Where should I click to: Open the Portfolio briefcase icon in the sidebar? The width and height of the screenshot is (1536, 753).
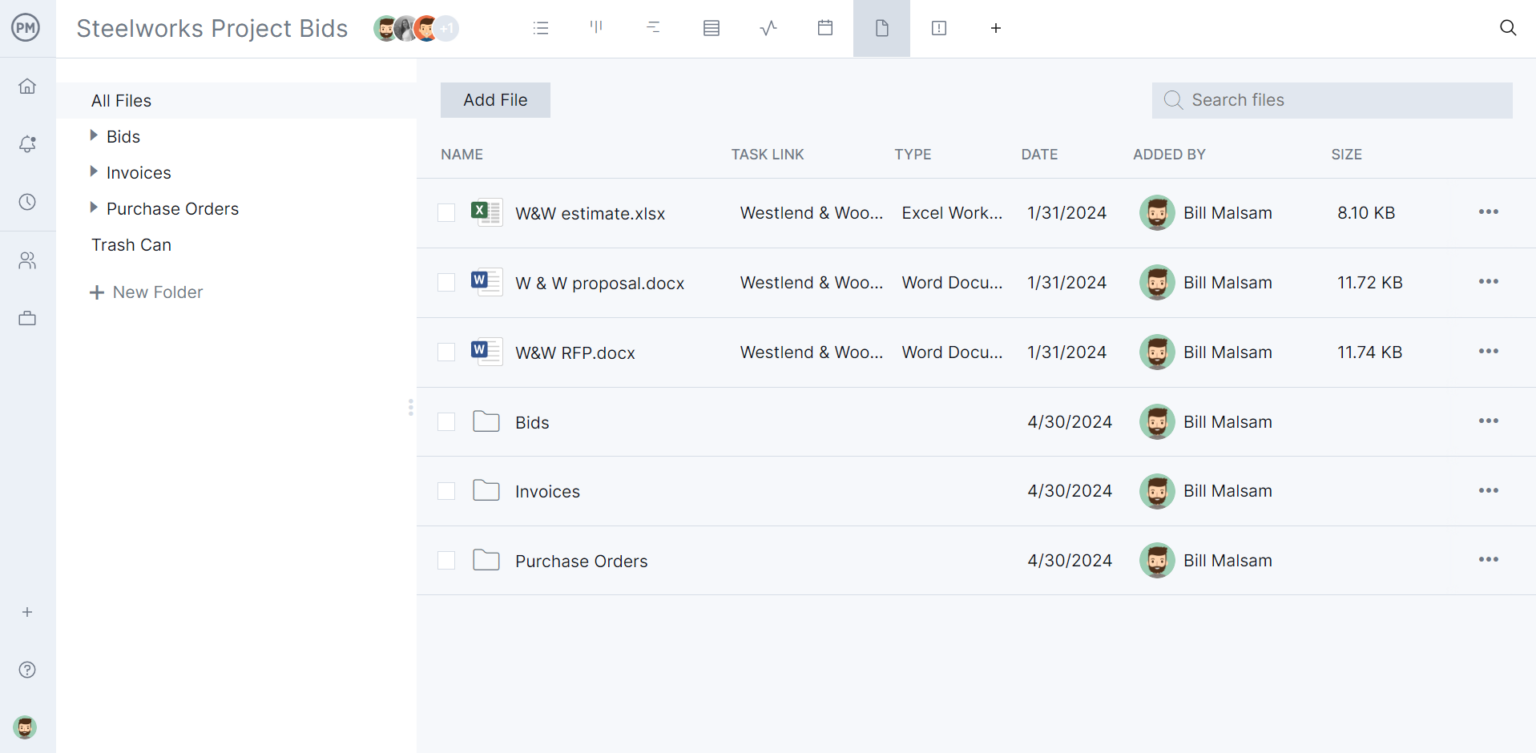(x=27, y=317)
